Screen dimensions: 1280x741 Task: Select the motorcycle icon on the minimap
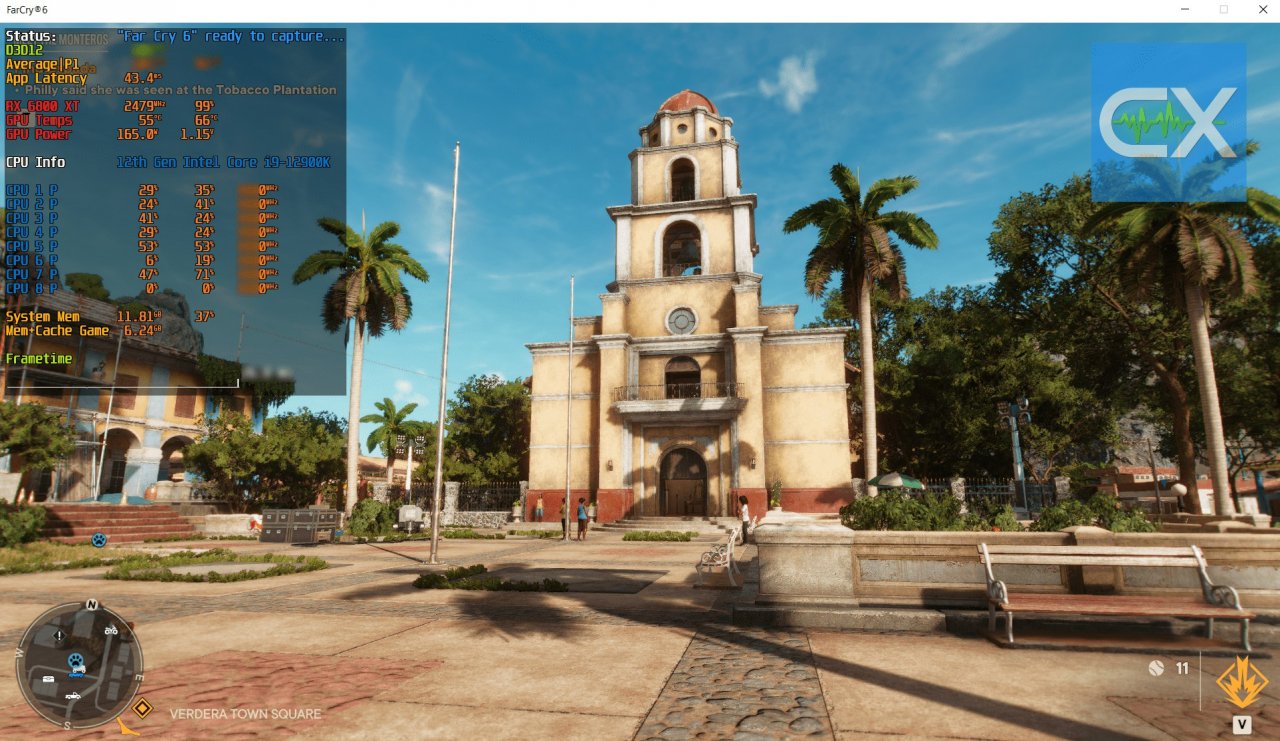pos(111,631)
